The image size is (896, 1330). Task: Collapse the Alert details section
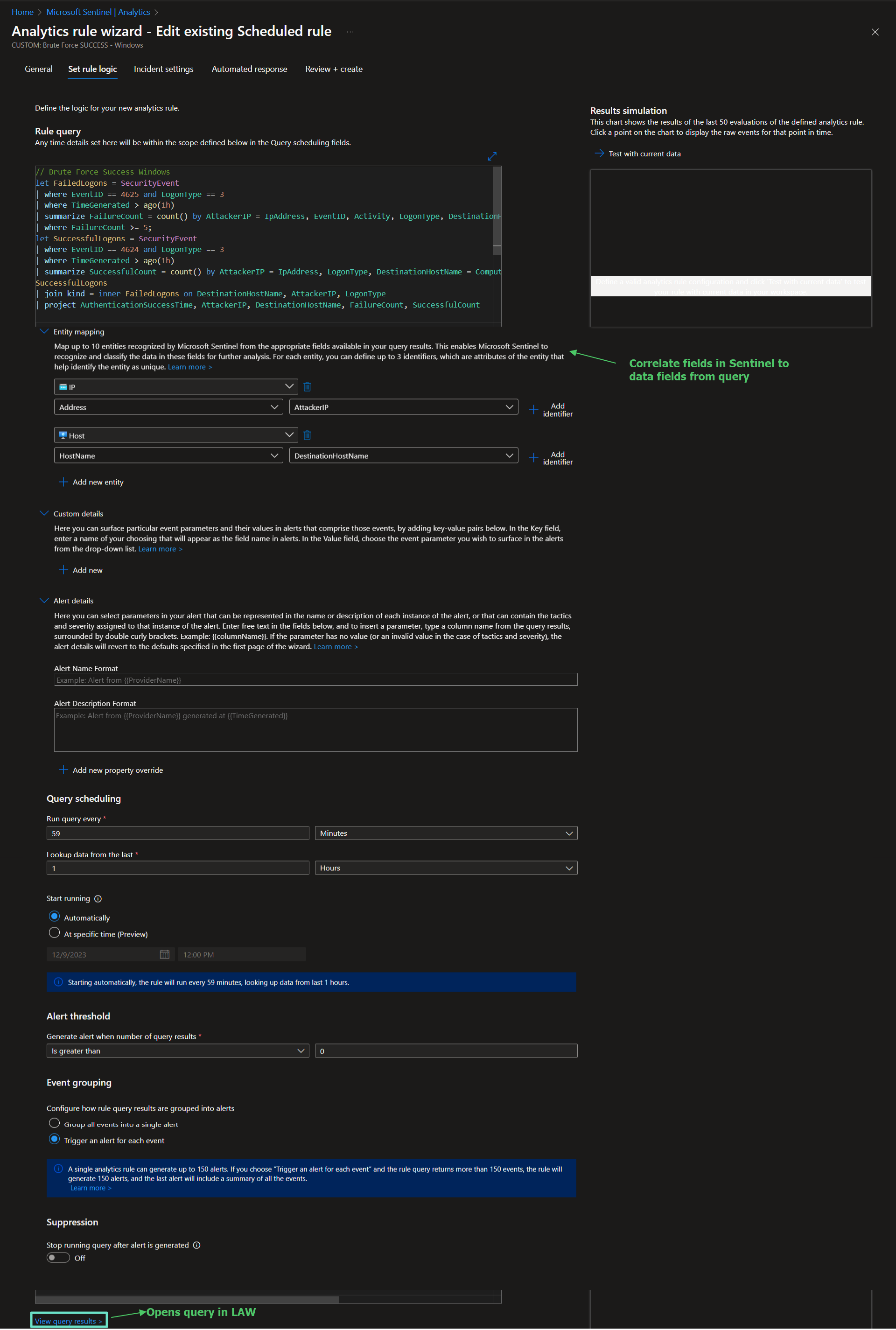click(x=44, y=601)
